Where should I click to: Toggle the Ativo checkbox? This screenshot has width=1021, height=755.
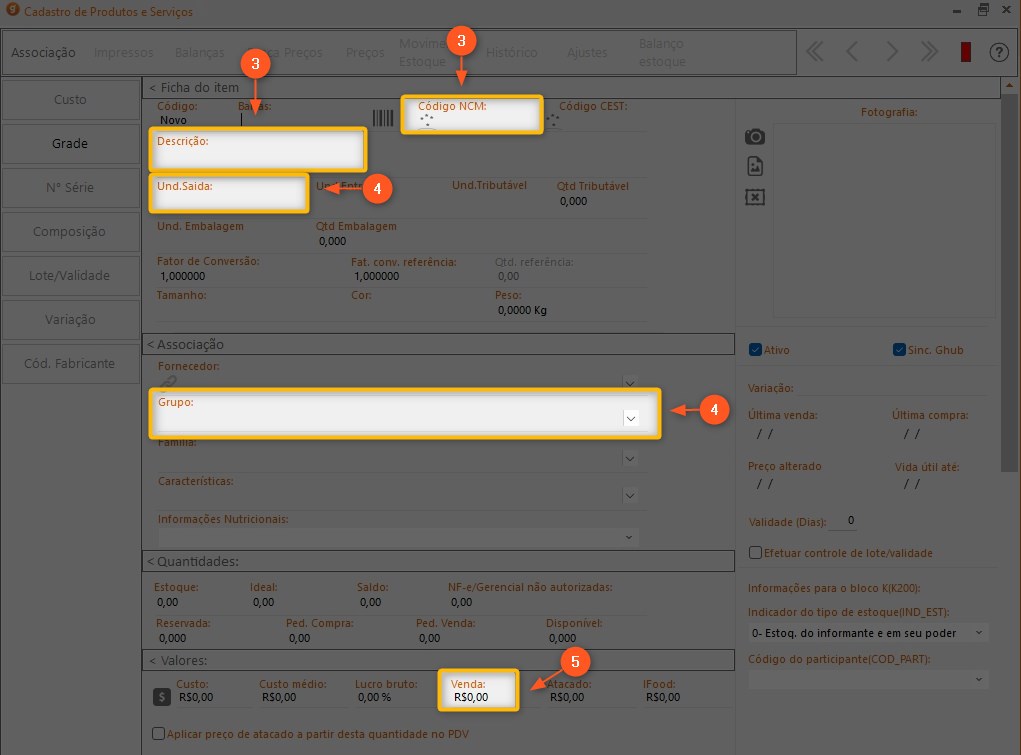pos(756,350)
